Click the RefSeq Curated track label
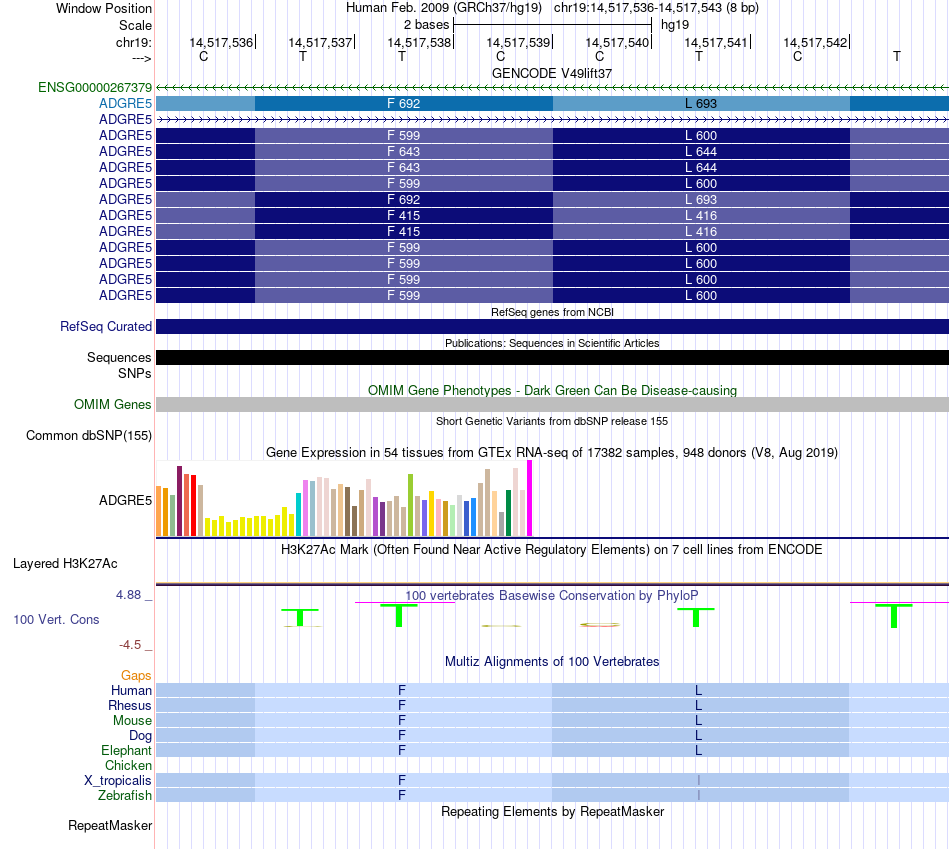Viewport: 950px width, 849px height. point(106,326)
